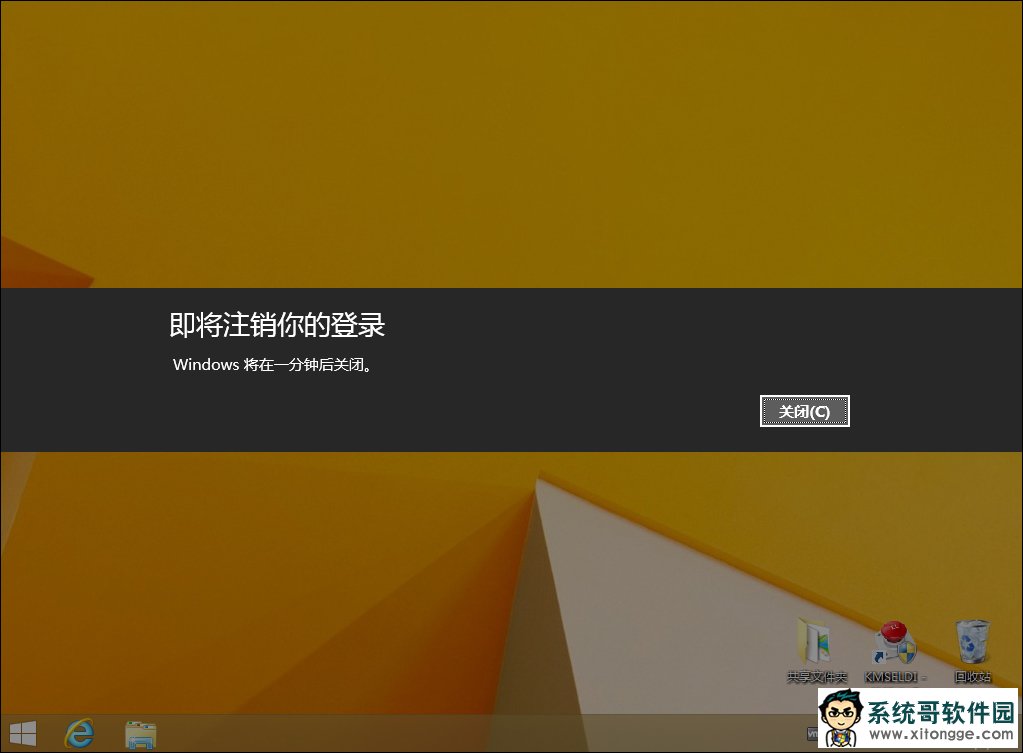
Task: Click the partially hidden VM tray icon
Action: pyautogui.click(x=811, y=734)
